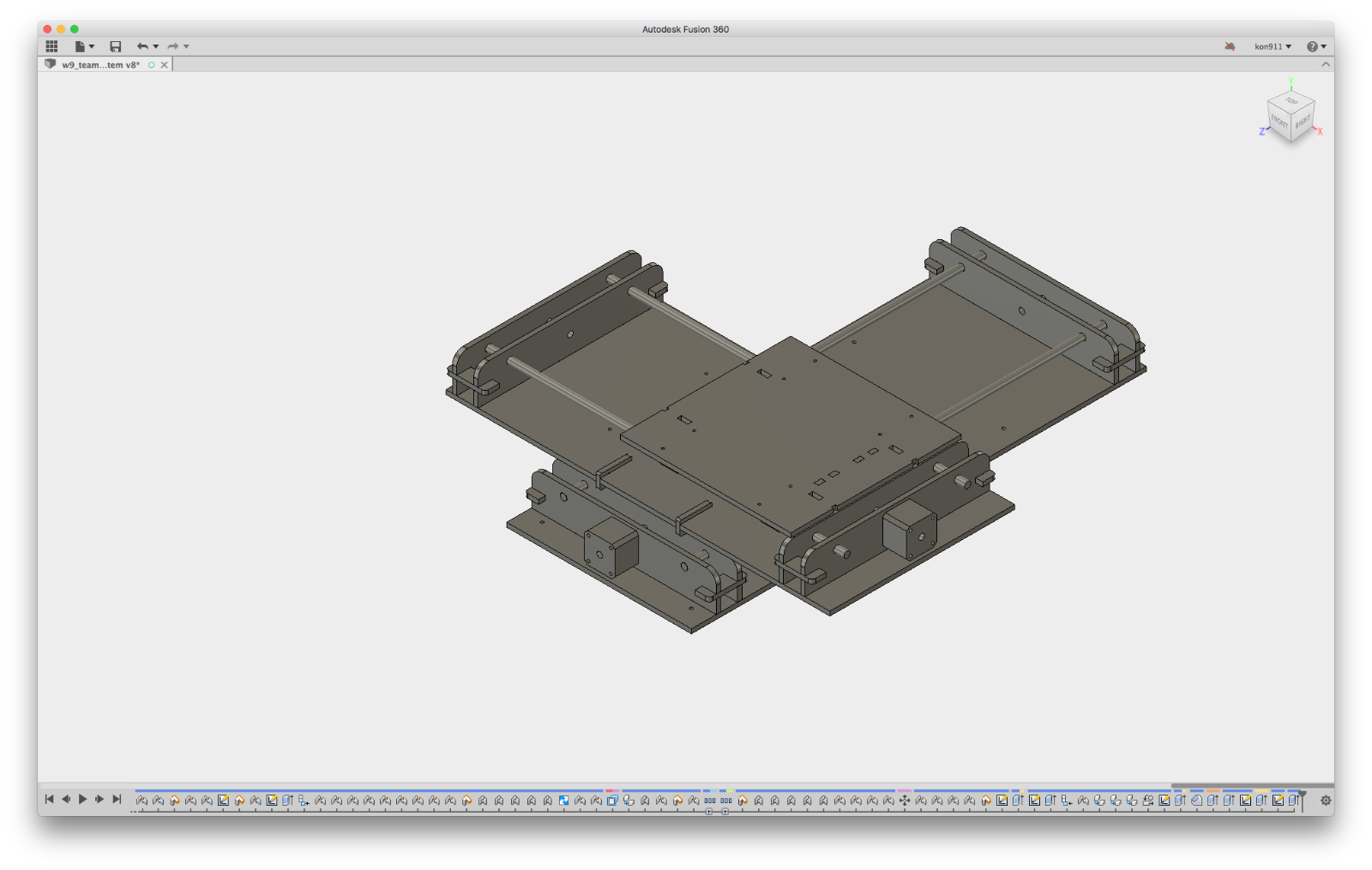Jump the timeline to the beginning

pos(49,799)
